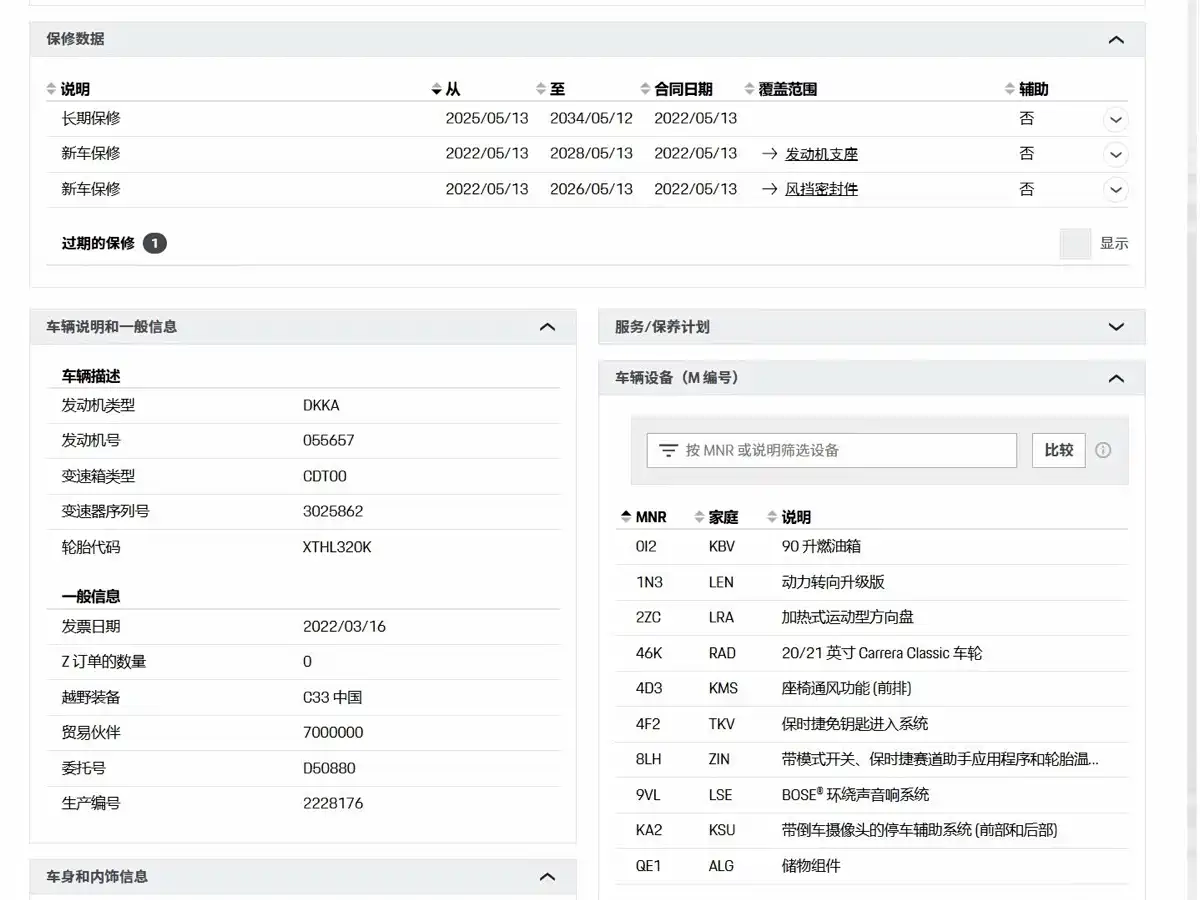Focus the MNR filter input field
Viewport: 1200px width, 900px height.
[832, 450]
